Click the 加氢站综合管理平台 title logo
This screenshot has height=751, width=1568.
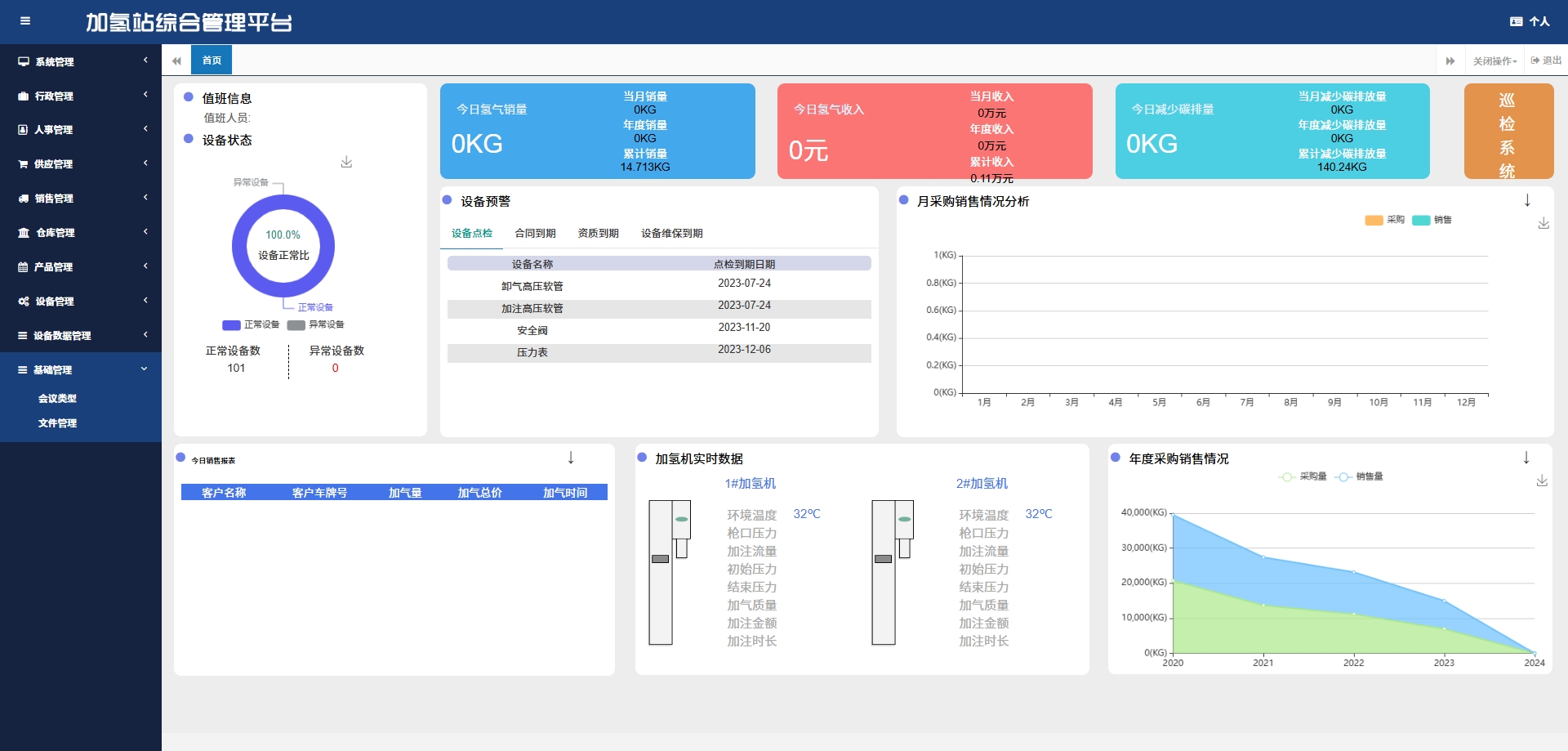click(x=189, y=23)
